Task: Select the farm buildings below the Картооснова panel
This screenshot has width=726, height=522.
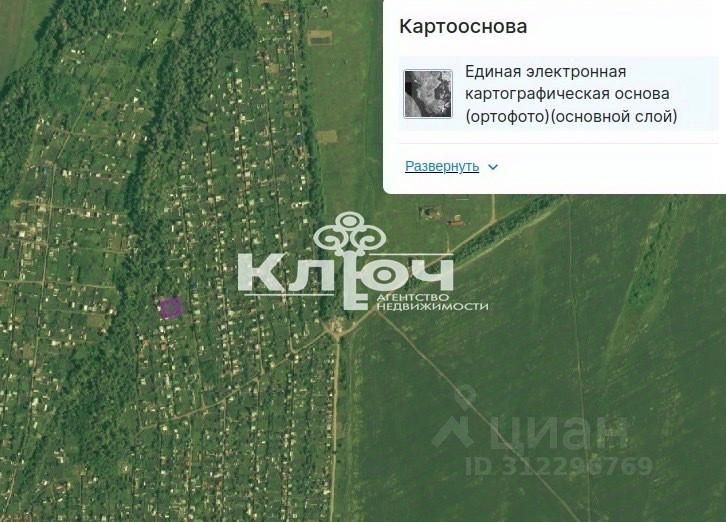Action: click(441, 216)
